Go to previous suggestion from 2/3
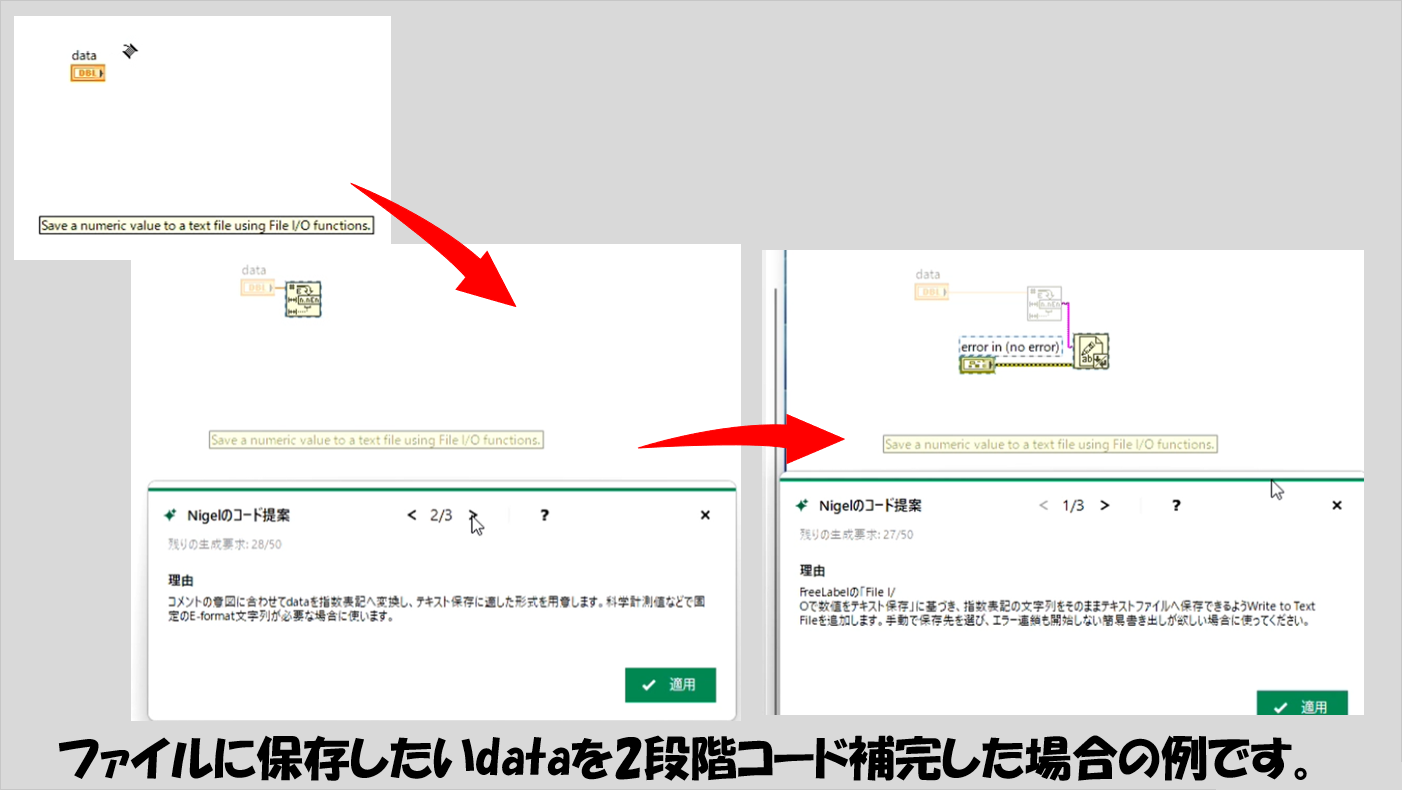Viewport: 1402px width, 790px height. point(412,515)
